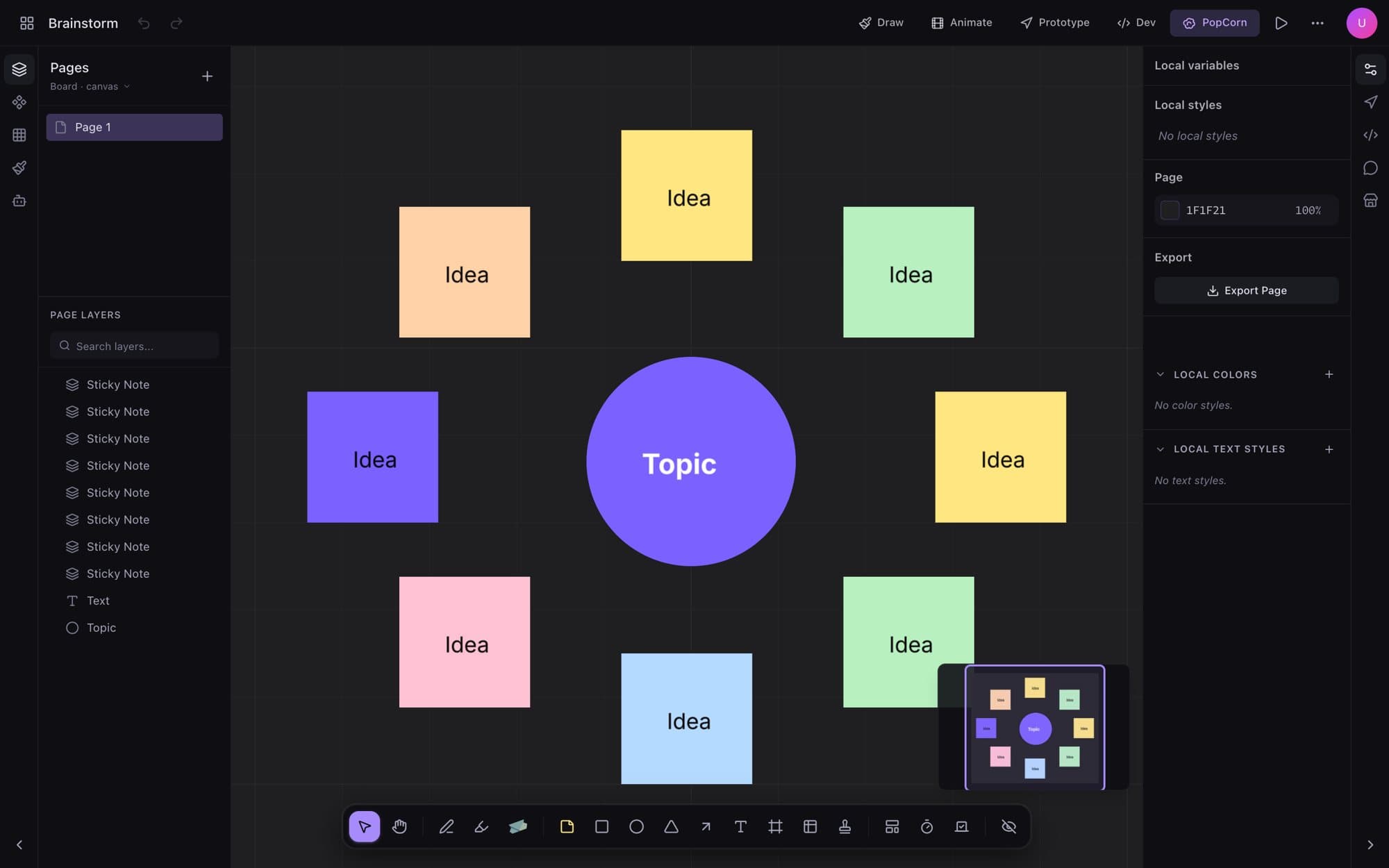
Task: Add a new page
Action: click(207, 76)
